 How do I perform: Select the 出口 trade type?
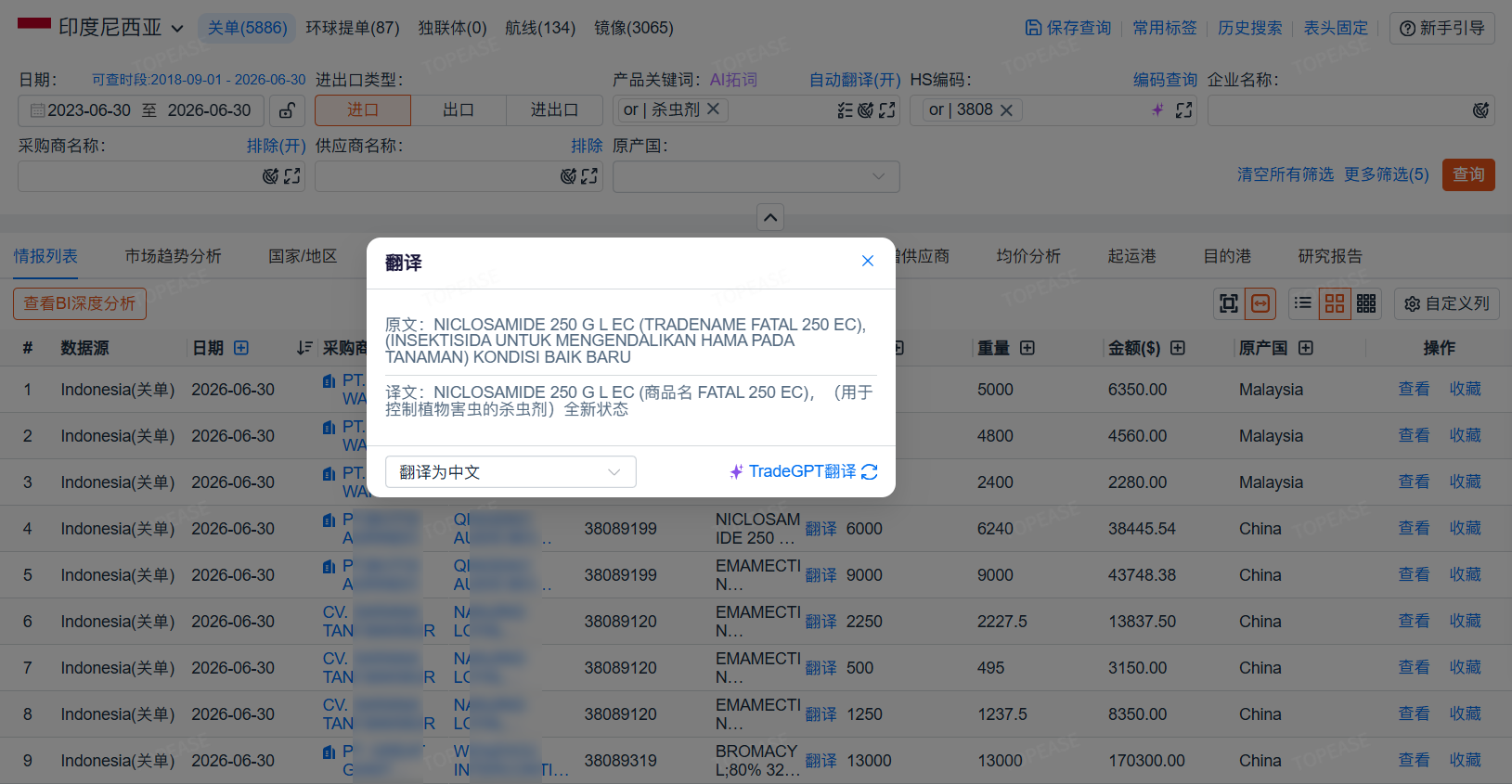pyautogui.click(x=459, y=110)
